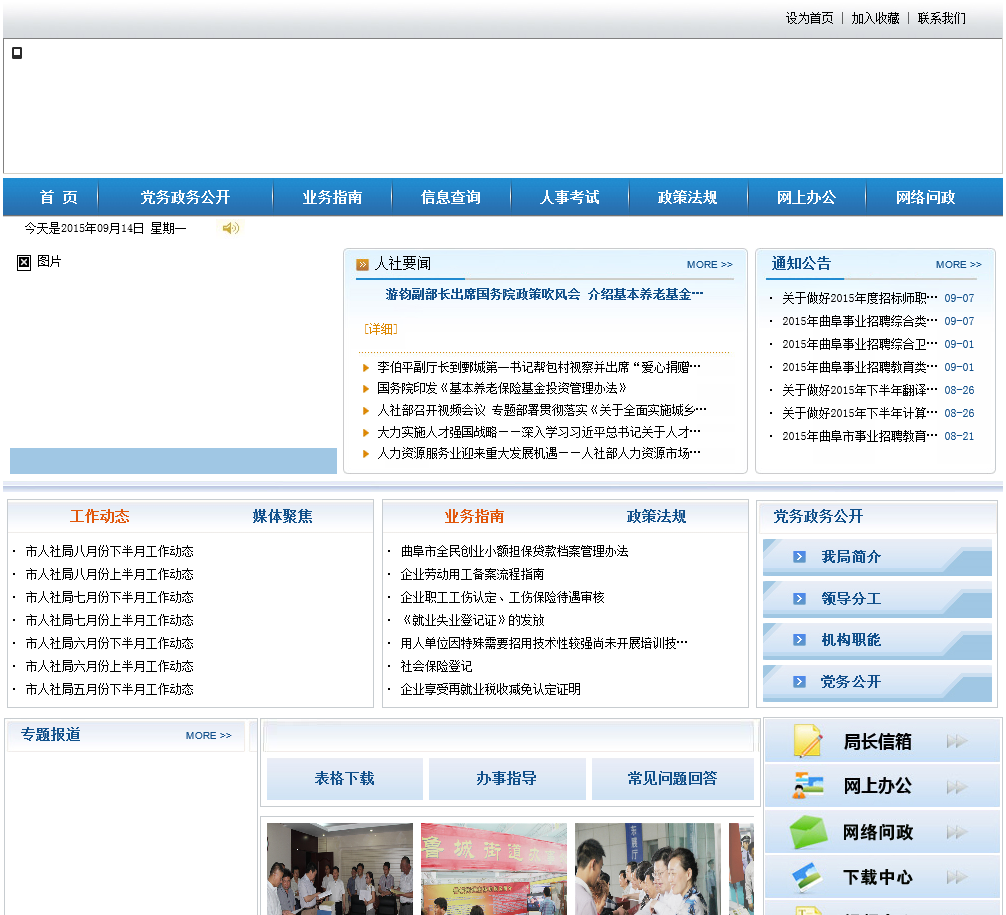
Task: Click the green 网络问政 envelope icon
Action: pos(807,832)
